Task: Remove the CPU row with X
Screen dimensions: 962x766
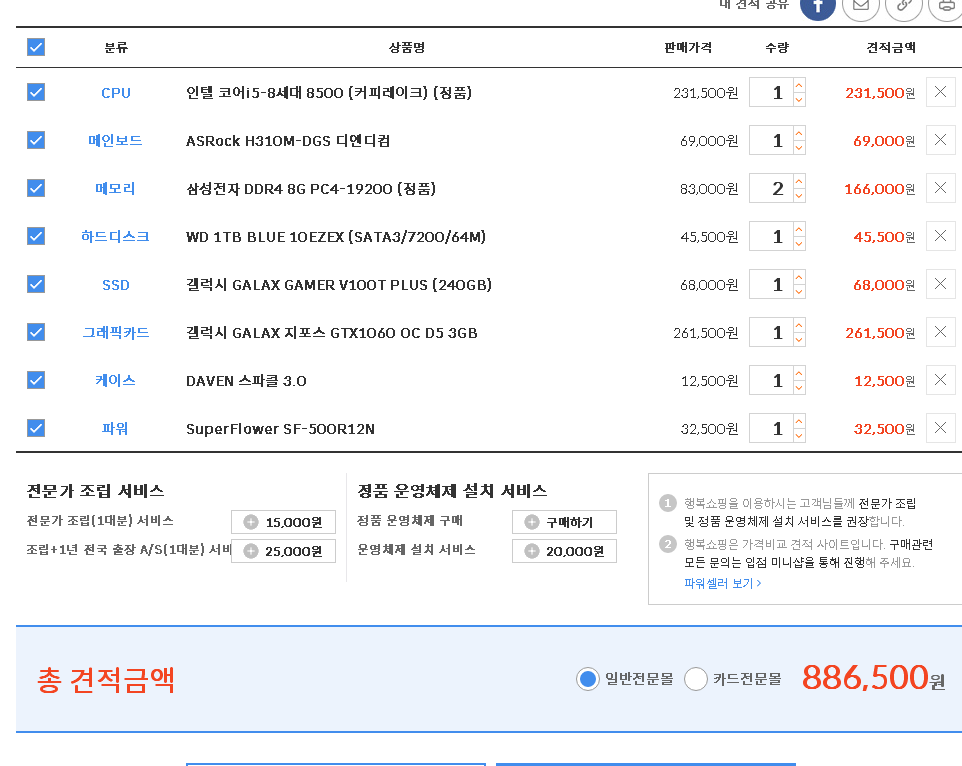Action: (940, 92)
